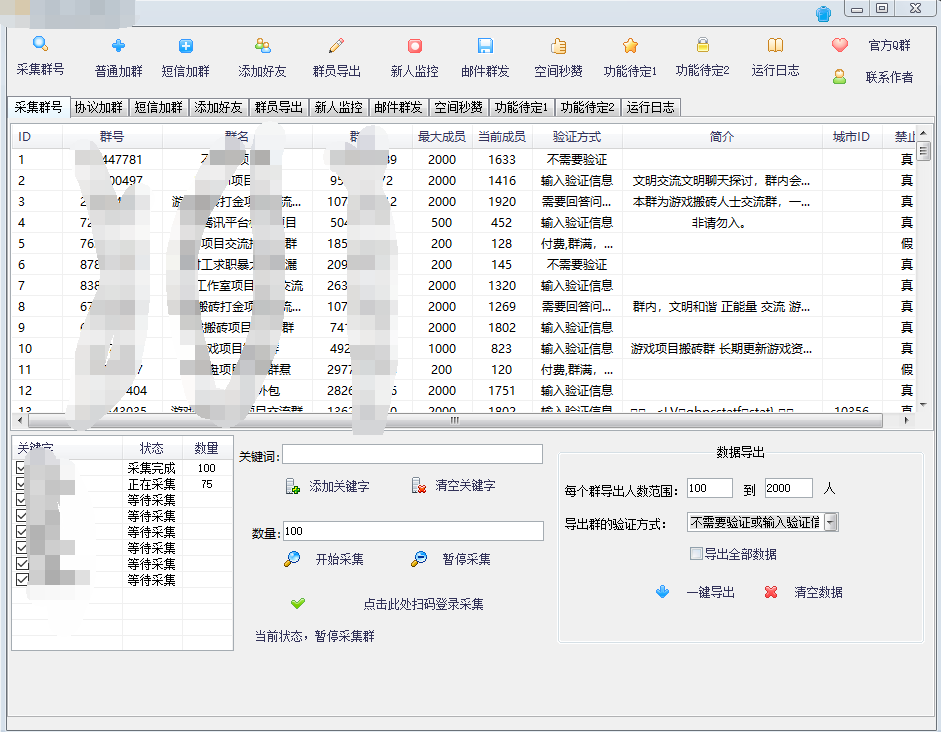Viewport: 941px width, 732px height.
Task: Open the 空间秒赞 thumbs-up toolbar icon
Action: 558,46
